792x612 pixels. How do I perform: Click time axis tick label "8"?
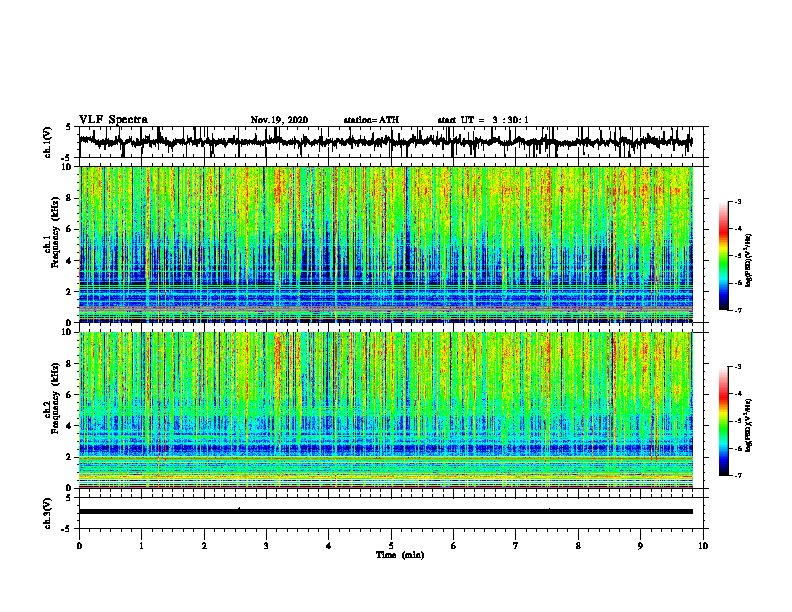(x=578, y=546)
